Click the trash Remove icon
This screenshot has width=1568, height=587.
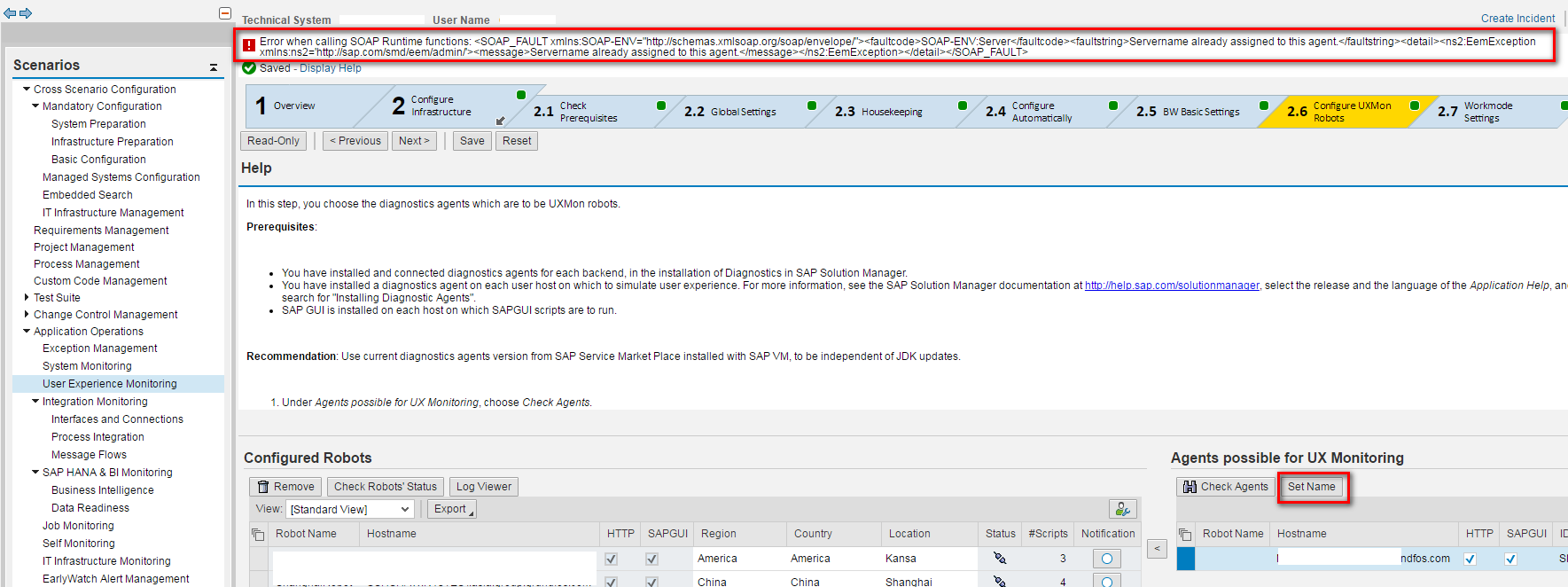[x=263, y=487]
